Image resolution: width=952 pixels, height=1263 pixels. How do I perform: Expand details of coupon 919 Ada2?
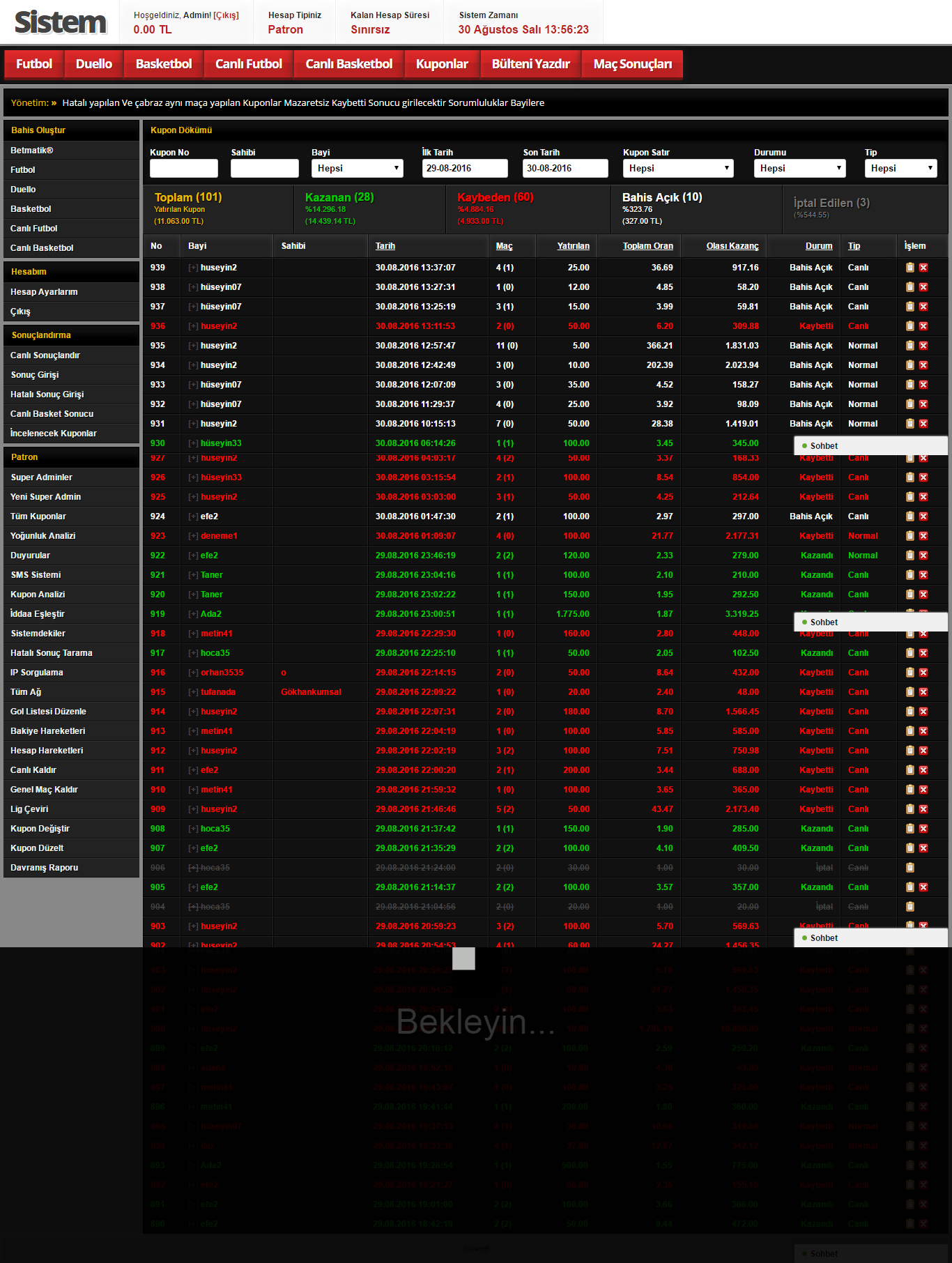pyautogui.click(x=193, y=614)
